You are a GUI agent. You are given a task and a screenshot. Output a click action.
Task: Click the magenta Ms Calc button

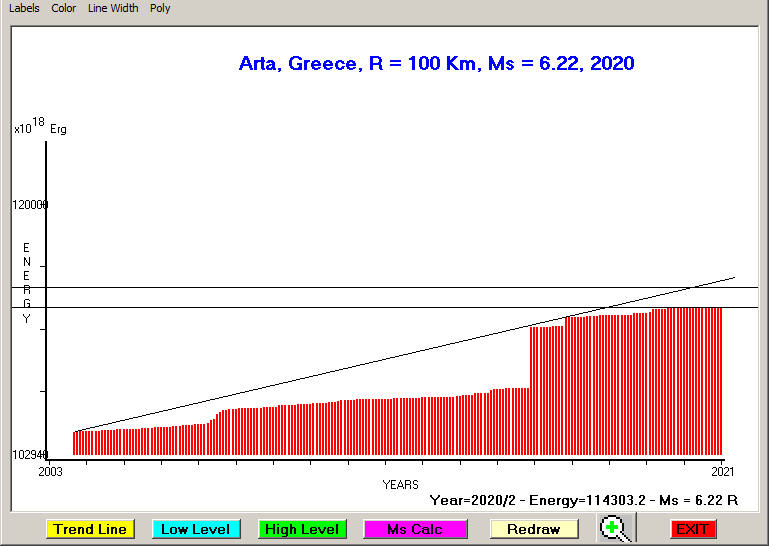[414, 529]
